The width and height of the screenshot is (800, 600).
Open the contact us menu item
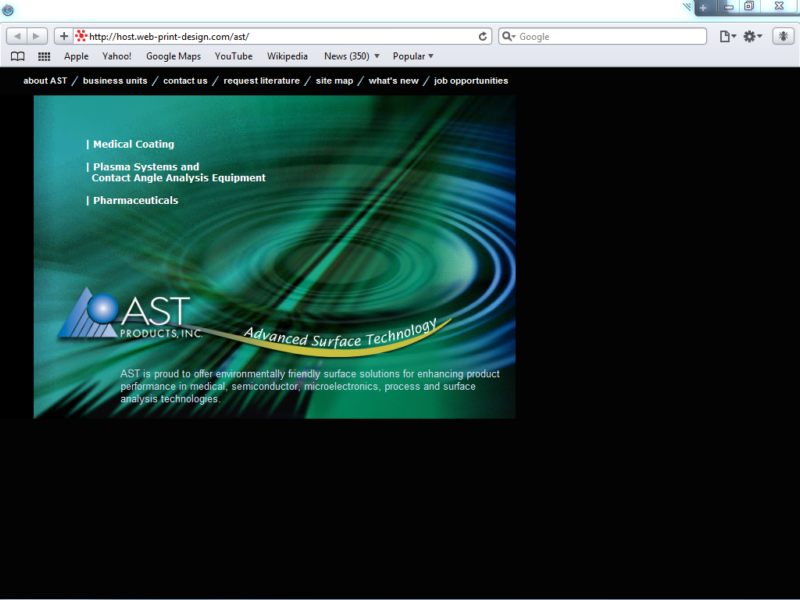(185, 81)
